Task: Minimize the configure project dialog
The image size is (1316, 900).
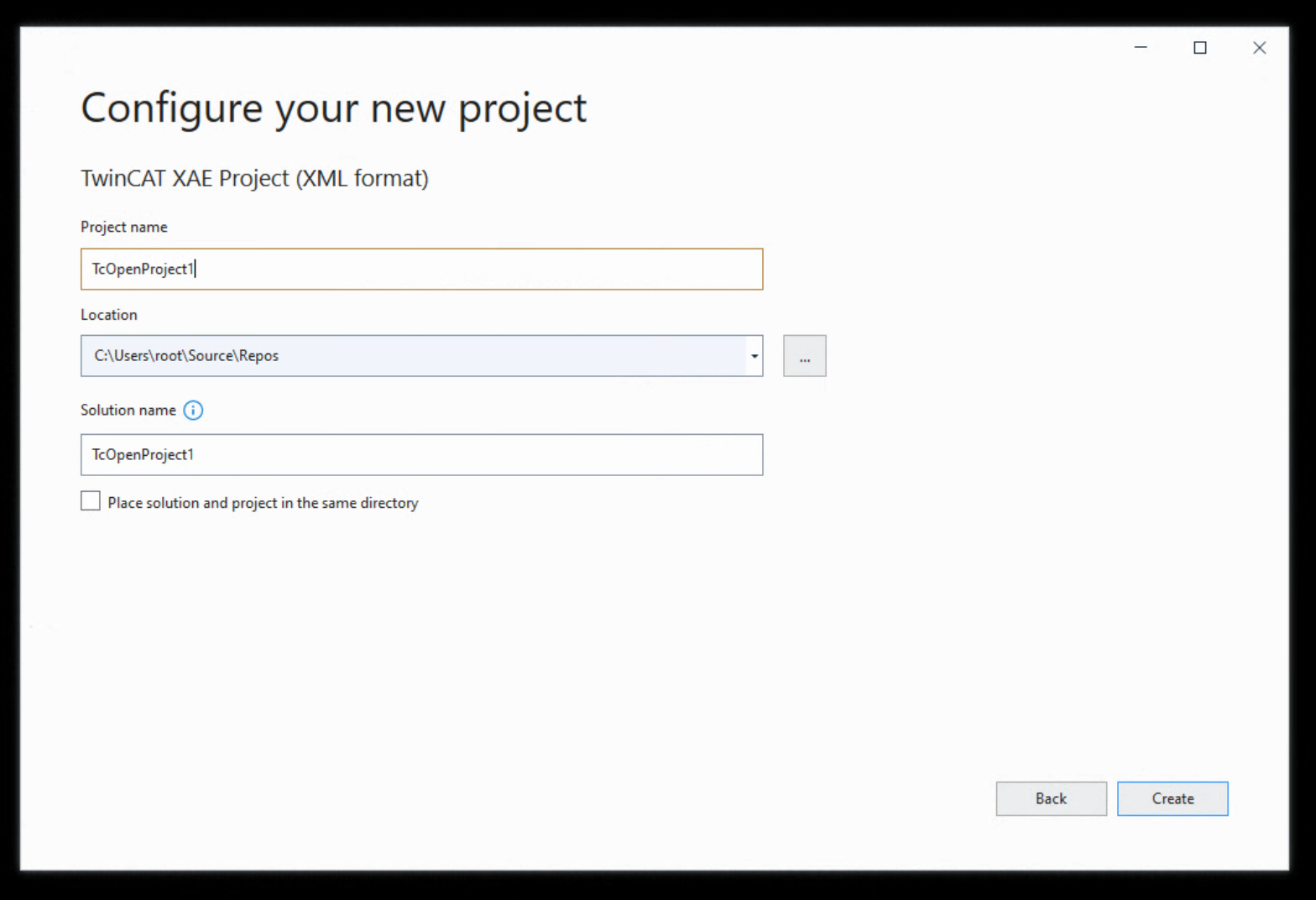Action: tap(1141, 48)
